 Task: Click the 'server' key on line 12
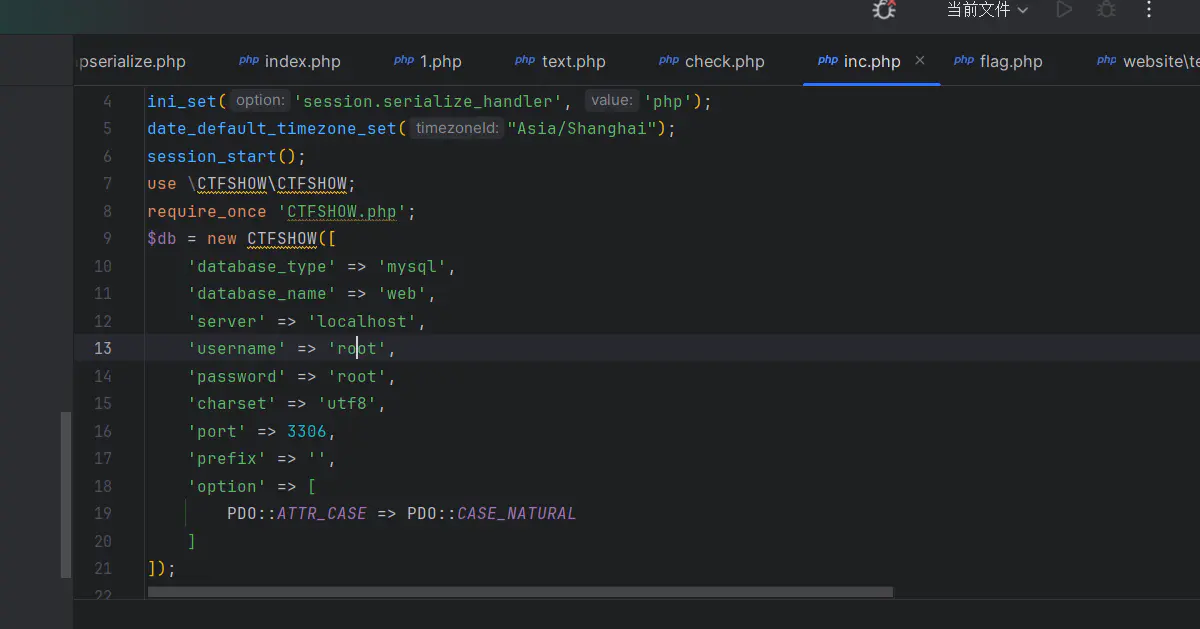tap(227, 321)
